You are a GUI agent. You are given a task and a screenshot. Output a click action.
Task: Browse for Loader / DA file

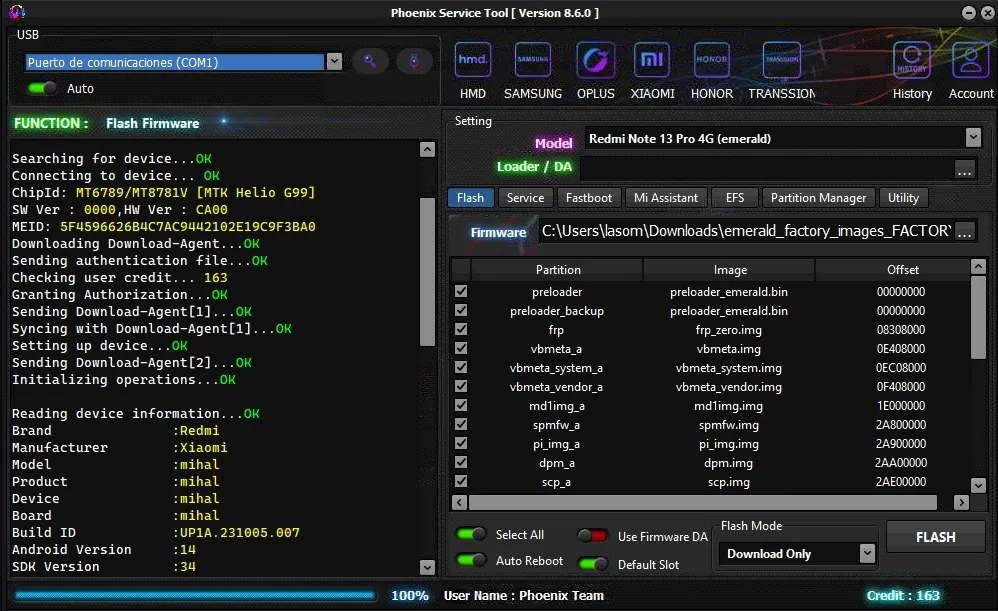[x=964, y=171]
